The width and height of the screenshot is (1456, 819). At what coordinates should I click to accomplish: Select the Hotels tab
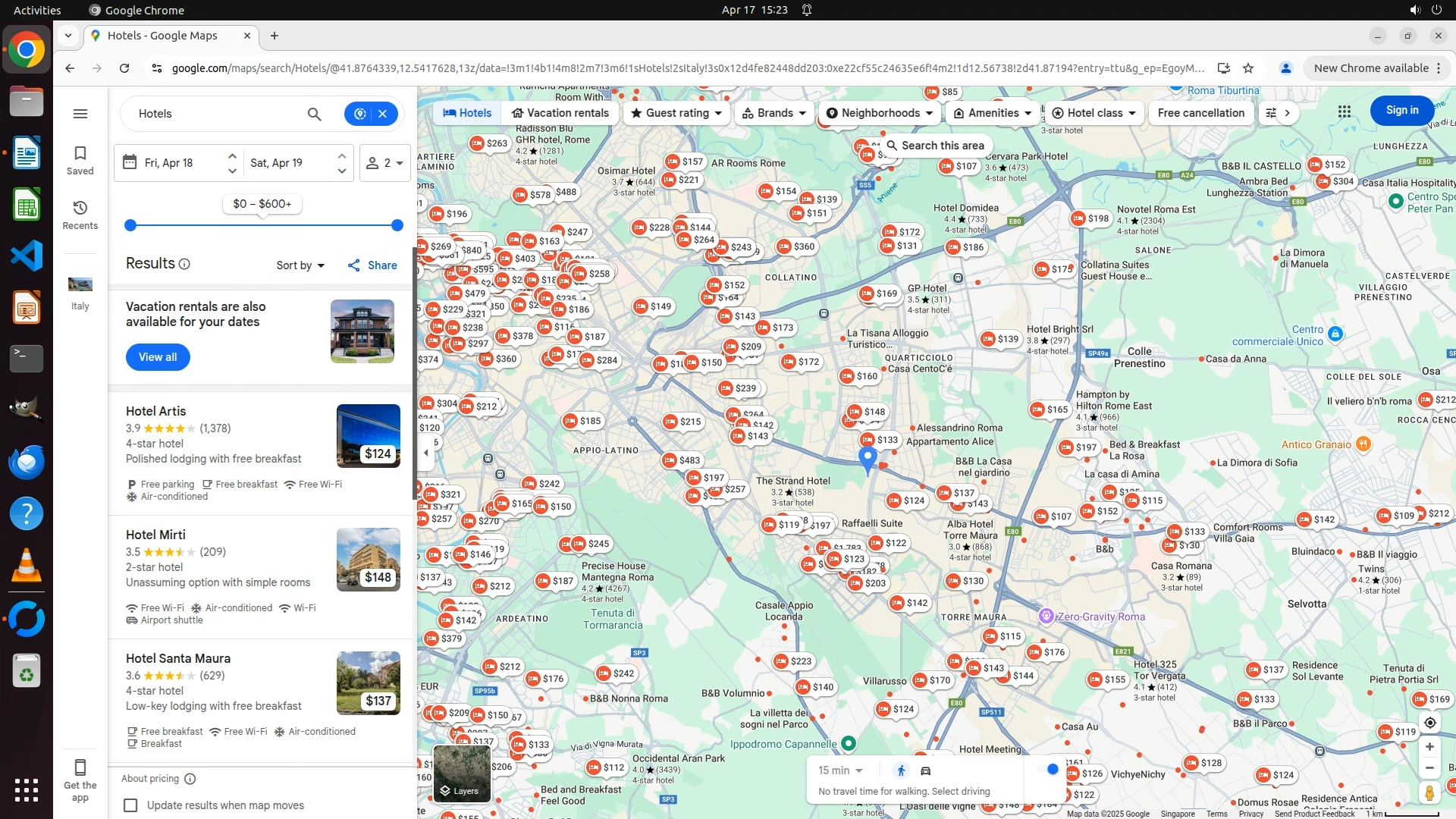pos(467,113)
